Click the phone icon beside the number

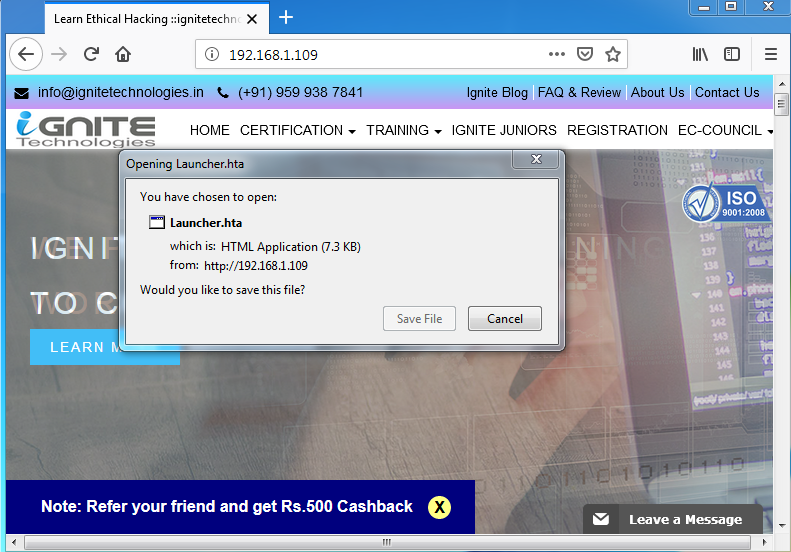(x=222, y=93)
